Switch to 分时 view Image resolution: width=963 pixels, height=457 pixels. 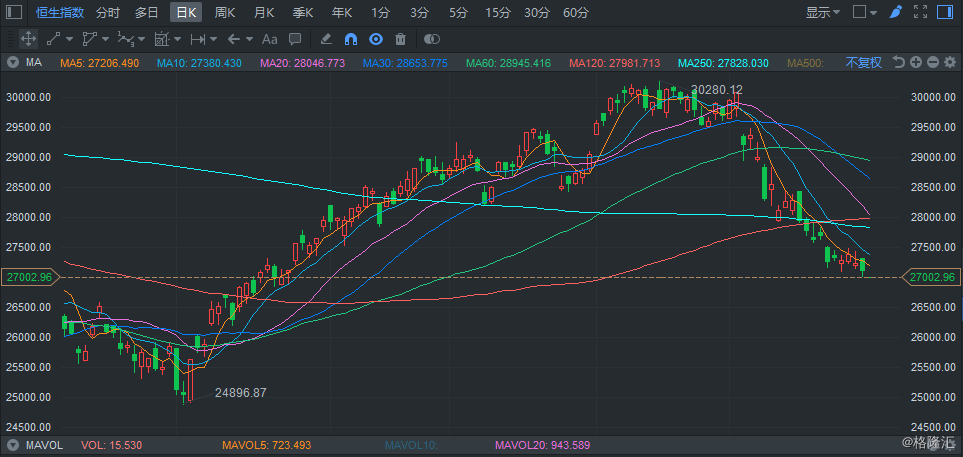(108, 12)
